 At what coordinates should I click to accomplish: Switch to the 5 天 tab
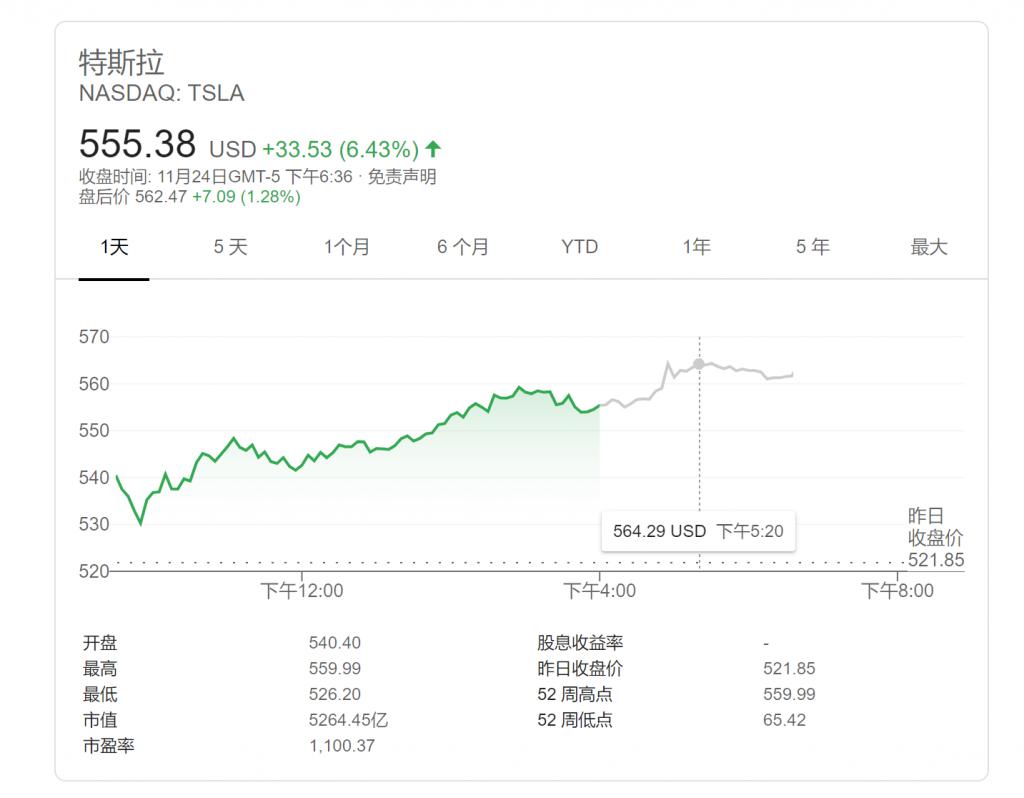click(x=231, y=247)
